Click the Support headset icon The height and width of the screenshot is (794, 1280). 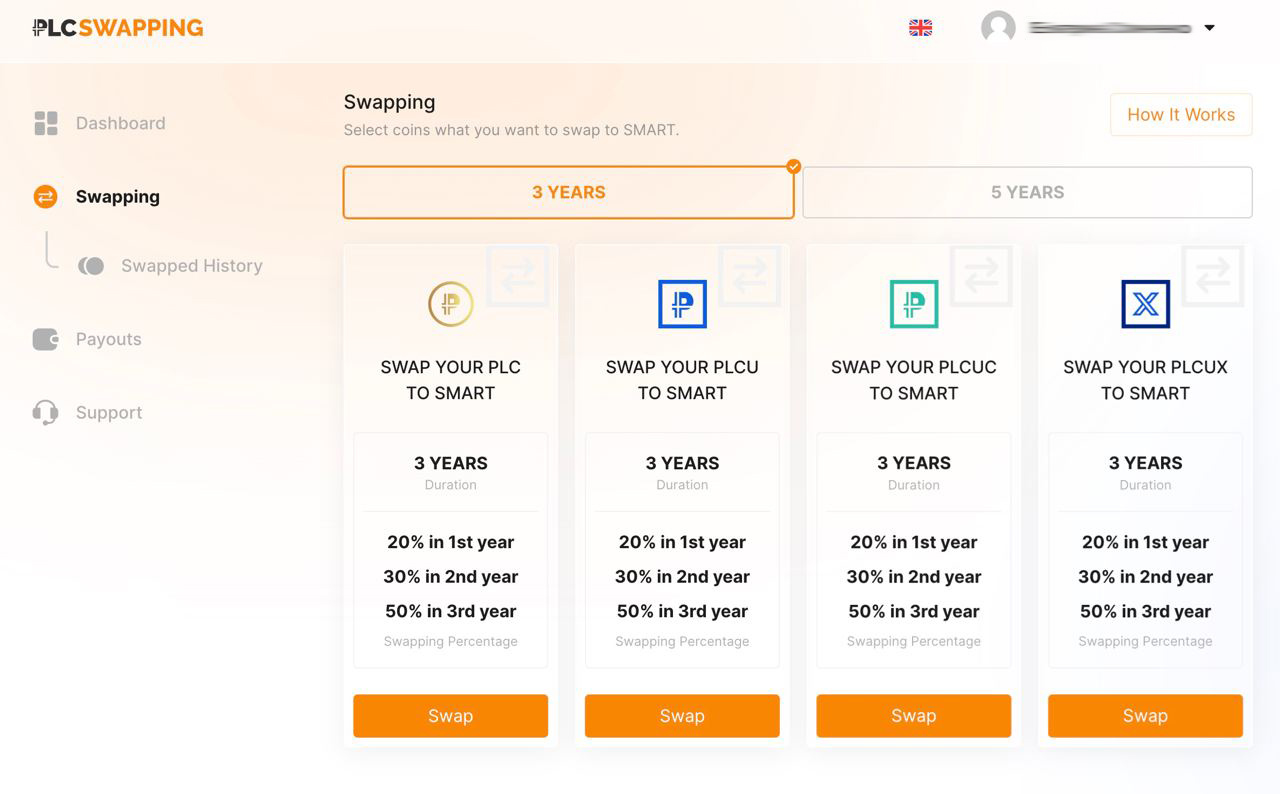click(46, 412)
